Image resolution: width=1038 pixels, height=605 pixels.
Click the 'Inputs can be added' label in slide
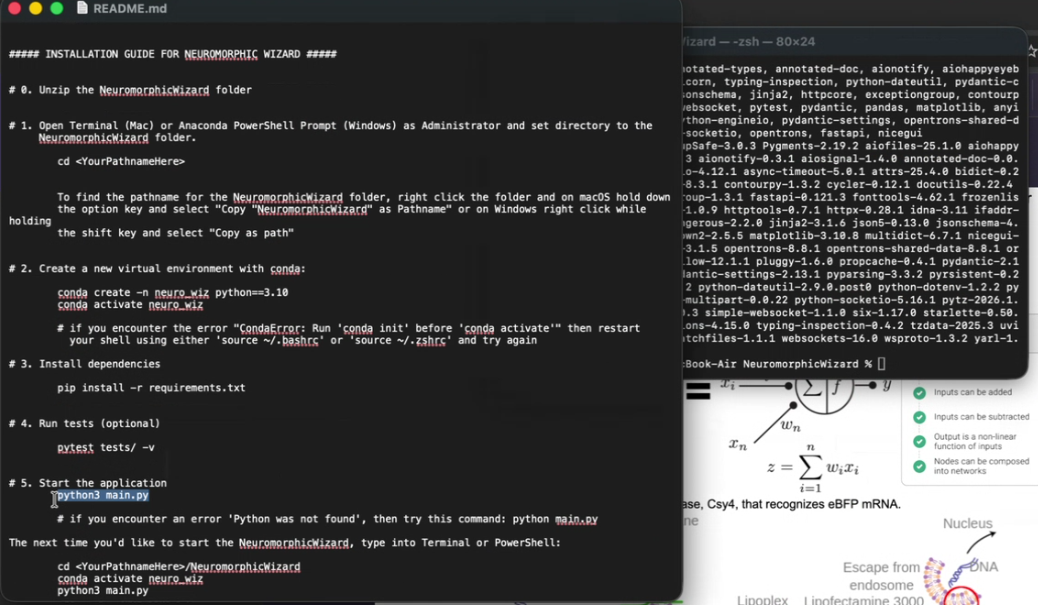pos(972,393)
